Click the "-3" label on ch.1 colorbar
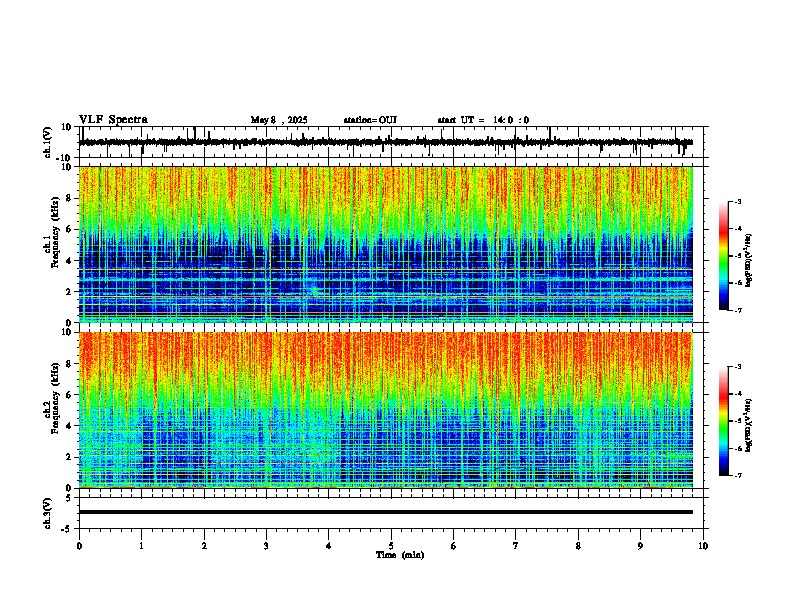Viewport: 792px width, 612px height. pos(737,202)
